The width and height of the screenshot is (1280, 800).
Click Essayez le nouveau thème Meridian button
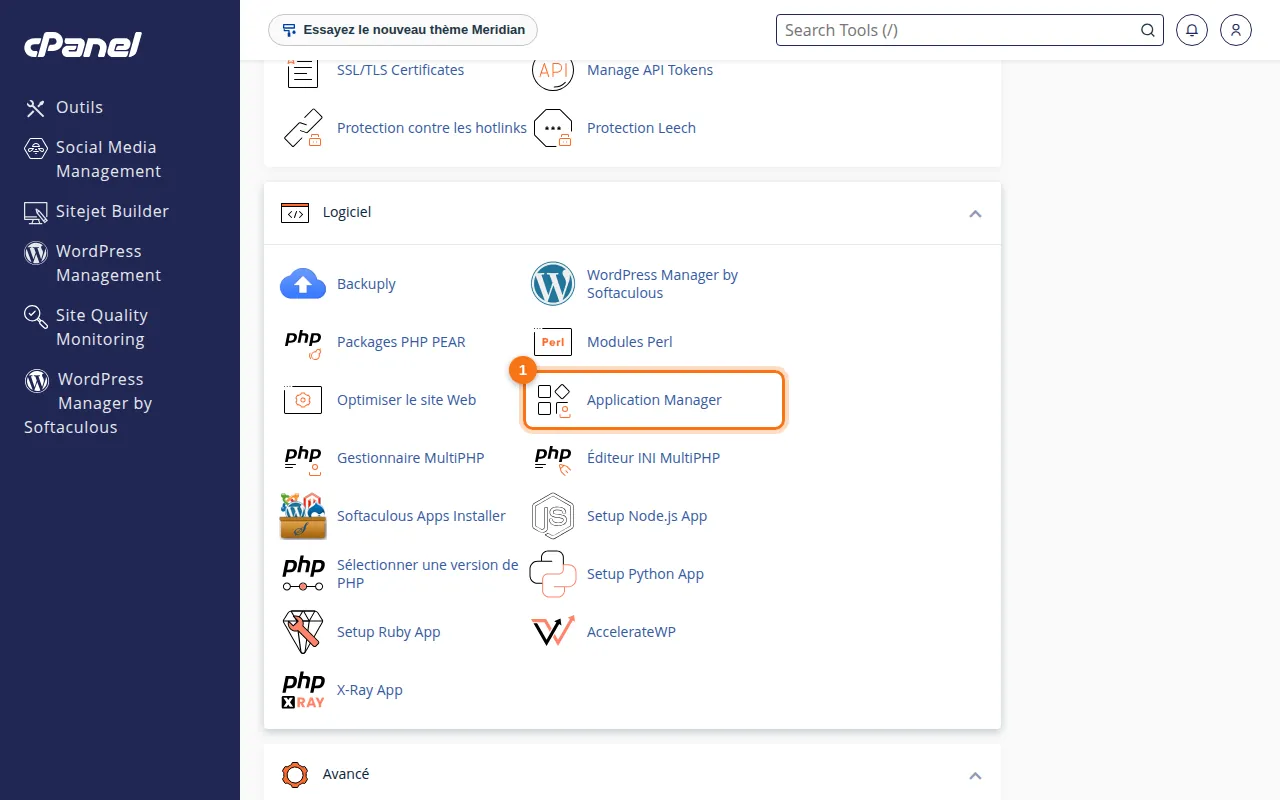click(x=403, y=30)
